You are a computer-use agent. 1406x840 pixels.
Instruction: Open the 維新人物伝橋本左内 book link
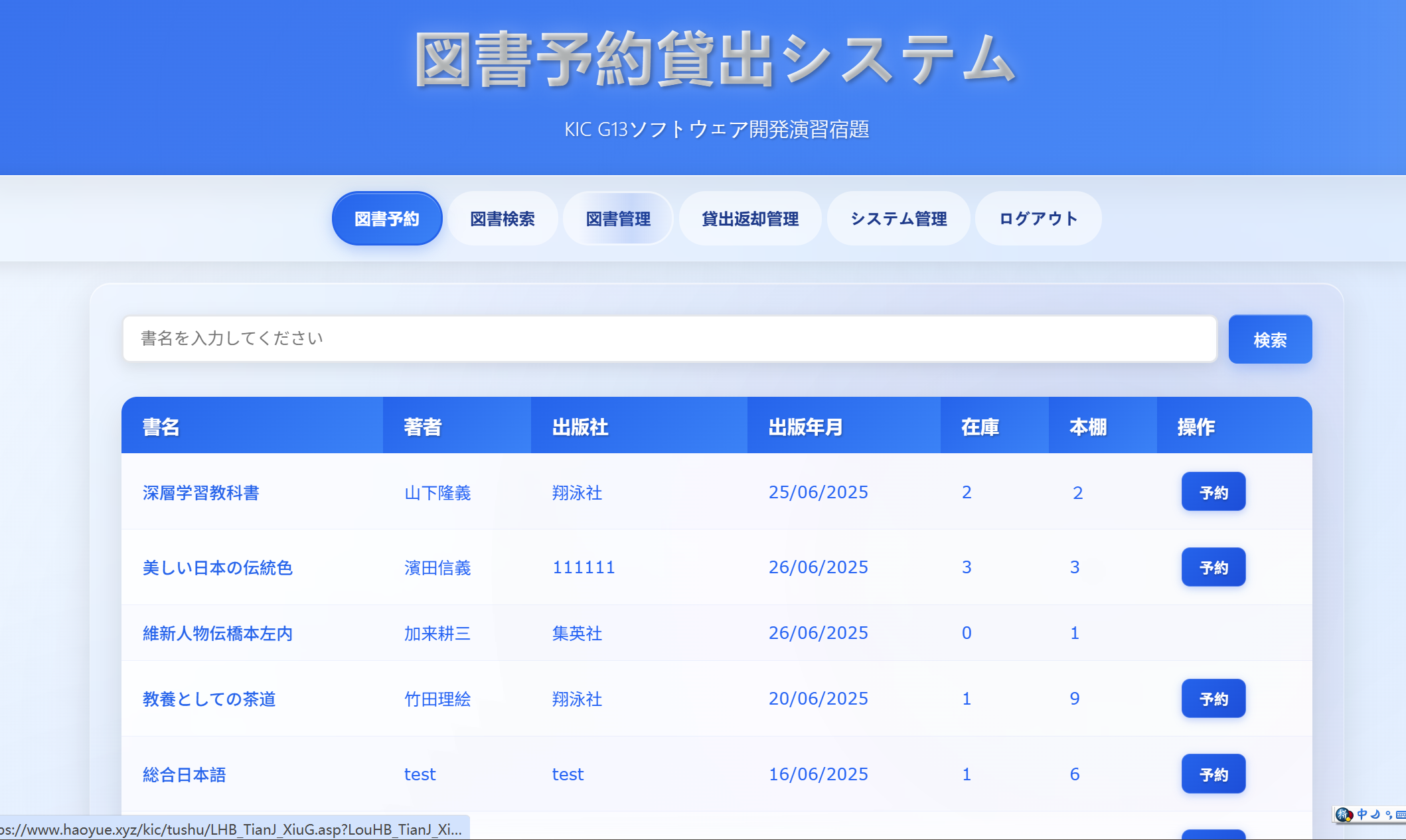(x=218, y=633)
